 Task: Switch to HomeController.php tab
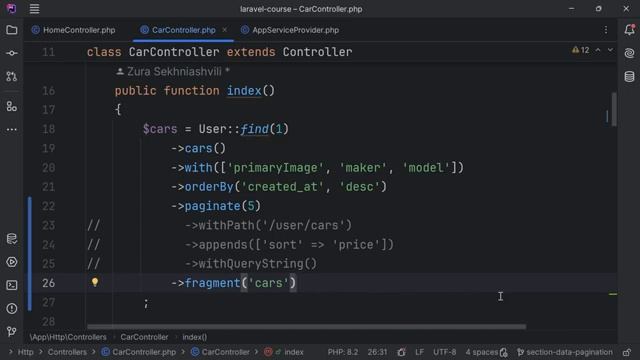point(74,30)
